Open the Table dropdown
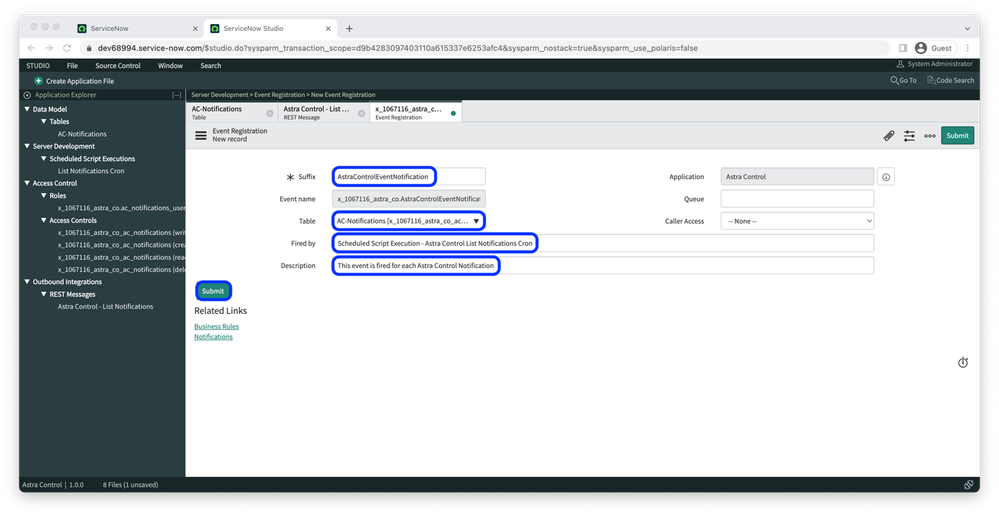Image resolution: width=999 pixels, height=516 pixels. tap(409, 221)
